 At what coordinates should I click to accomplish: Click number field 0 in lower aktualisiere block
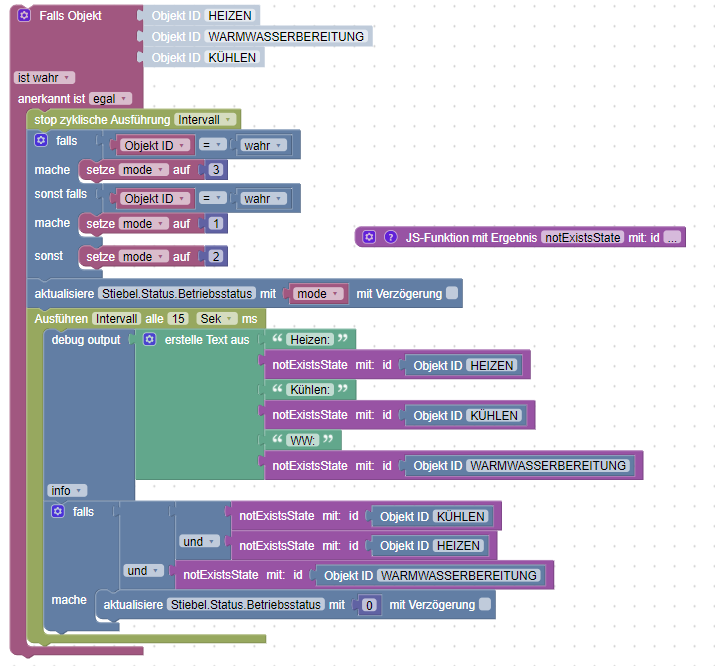(369, 605)
